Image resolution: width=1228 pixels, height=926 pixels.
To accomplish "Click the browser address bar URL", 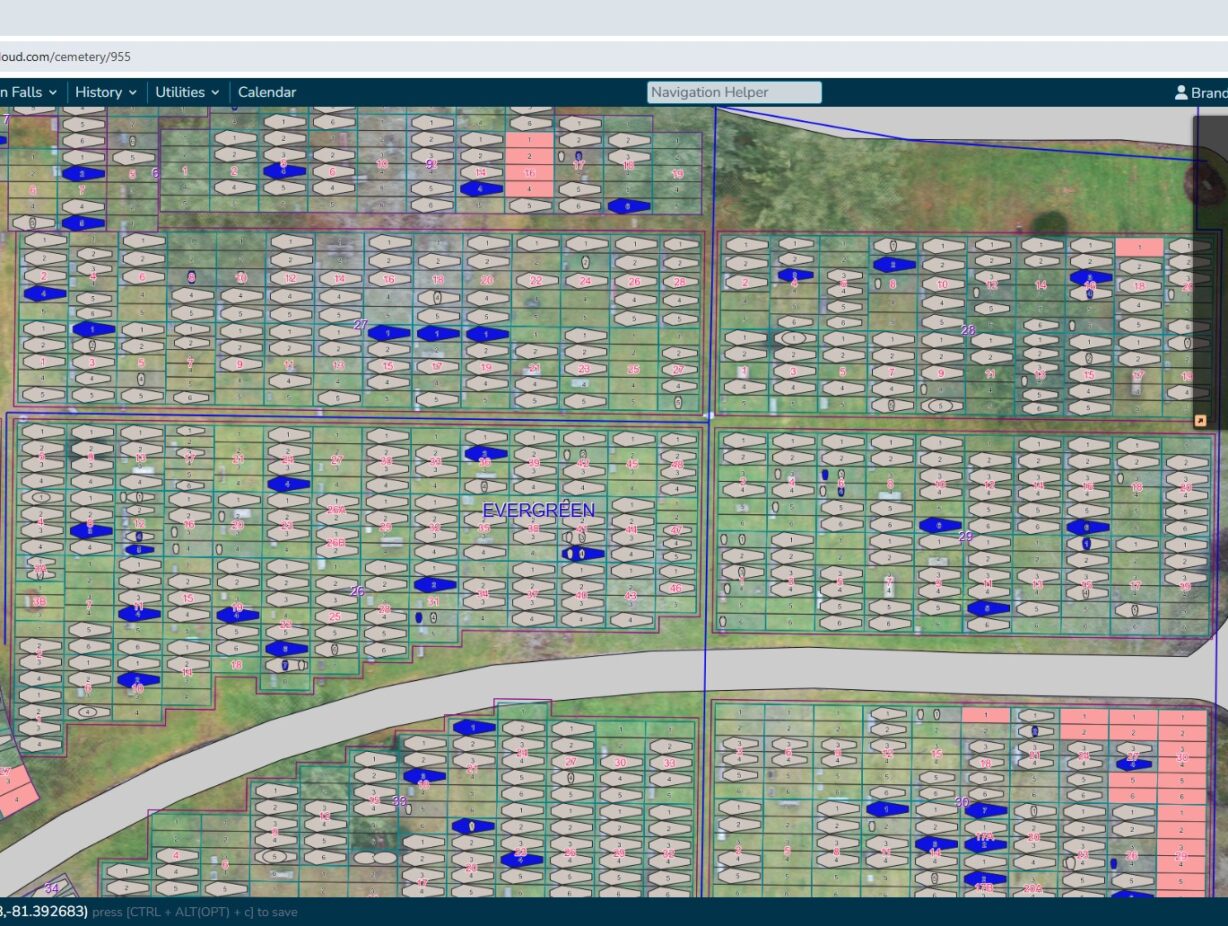I will pos(65,57).
